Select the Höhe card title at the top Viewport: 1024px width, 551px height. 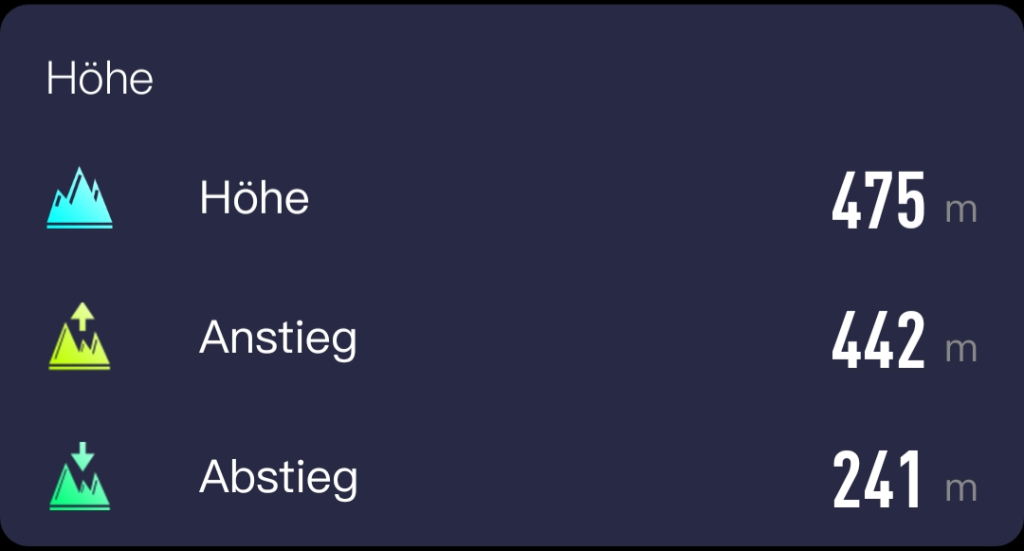tap(100, 78)
